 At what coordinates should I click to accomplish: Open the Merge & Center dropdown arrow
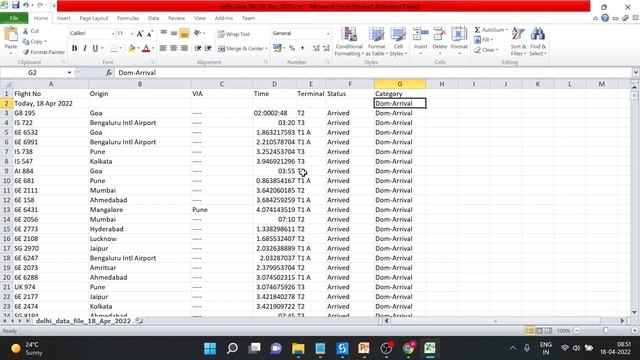(x=267, y=49)
